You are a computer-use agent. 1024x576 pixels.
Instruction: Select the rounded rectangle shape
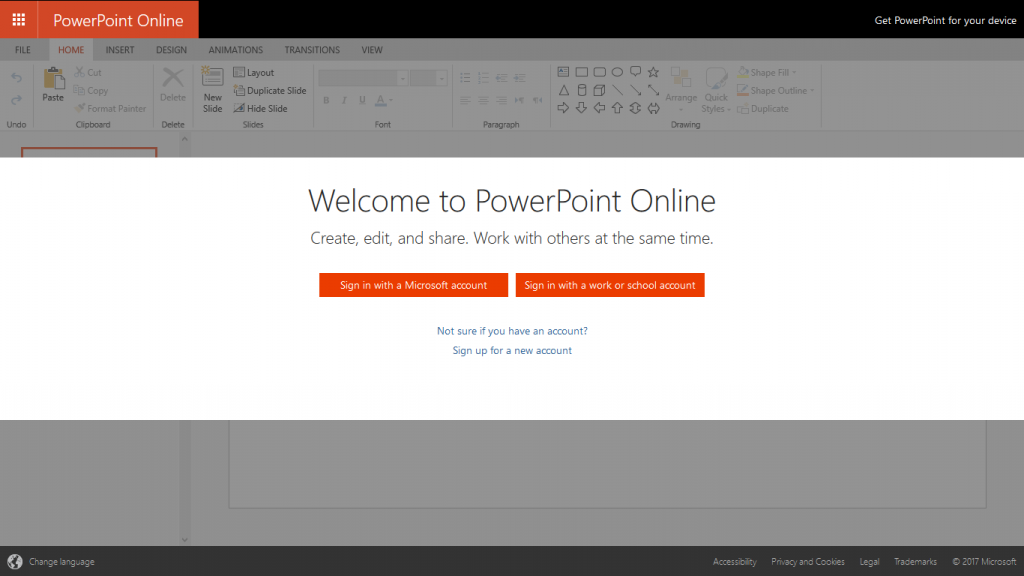click(x=599, y=72)
